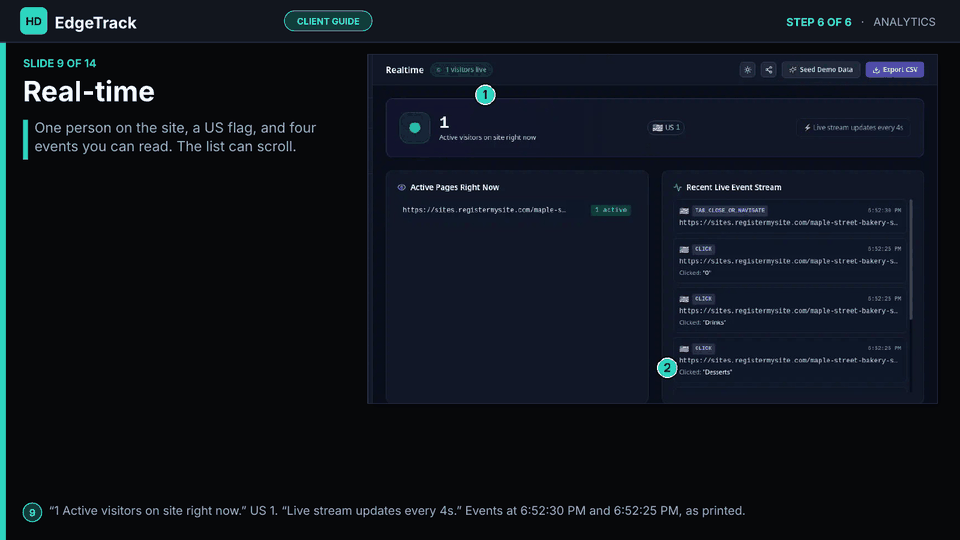960x540 pixels.
Task: Click the footnote number 9 circle
Action: (32, 512)
